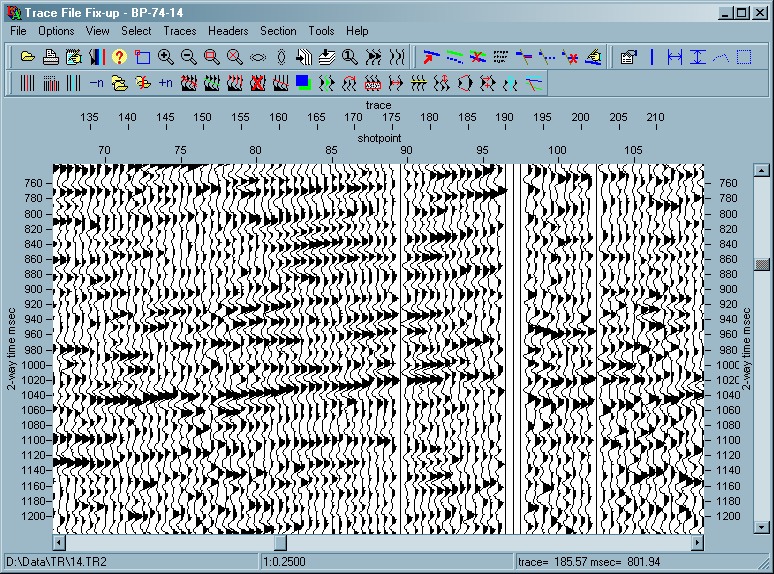Click the blue '+n' toolbar icon
This screenshot has width=774, height=574.
point(166,83)
